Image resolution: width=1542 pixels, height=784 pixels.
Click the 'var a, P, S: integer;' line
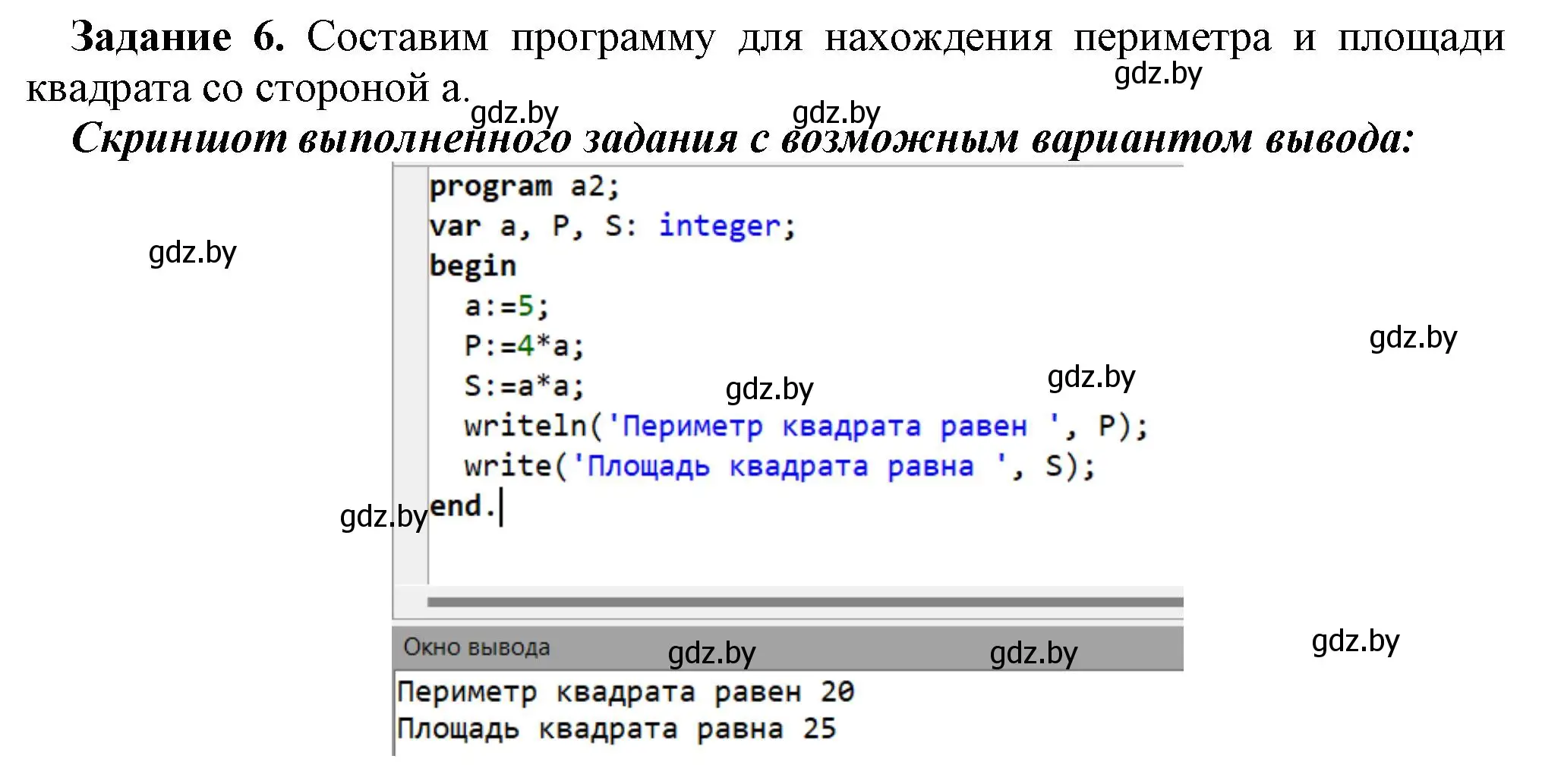(x=613, y=226)
